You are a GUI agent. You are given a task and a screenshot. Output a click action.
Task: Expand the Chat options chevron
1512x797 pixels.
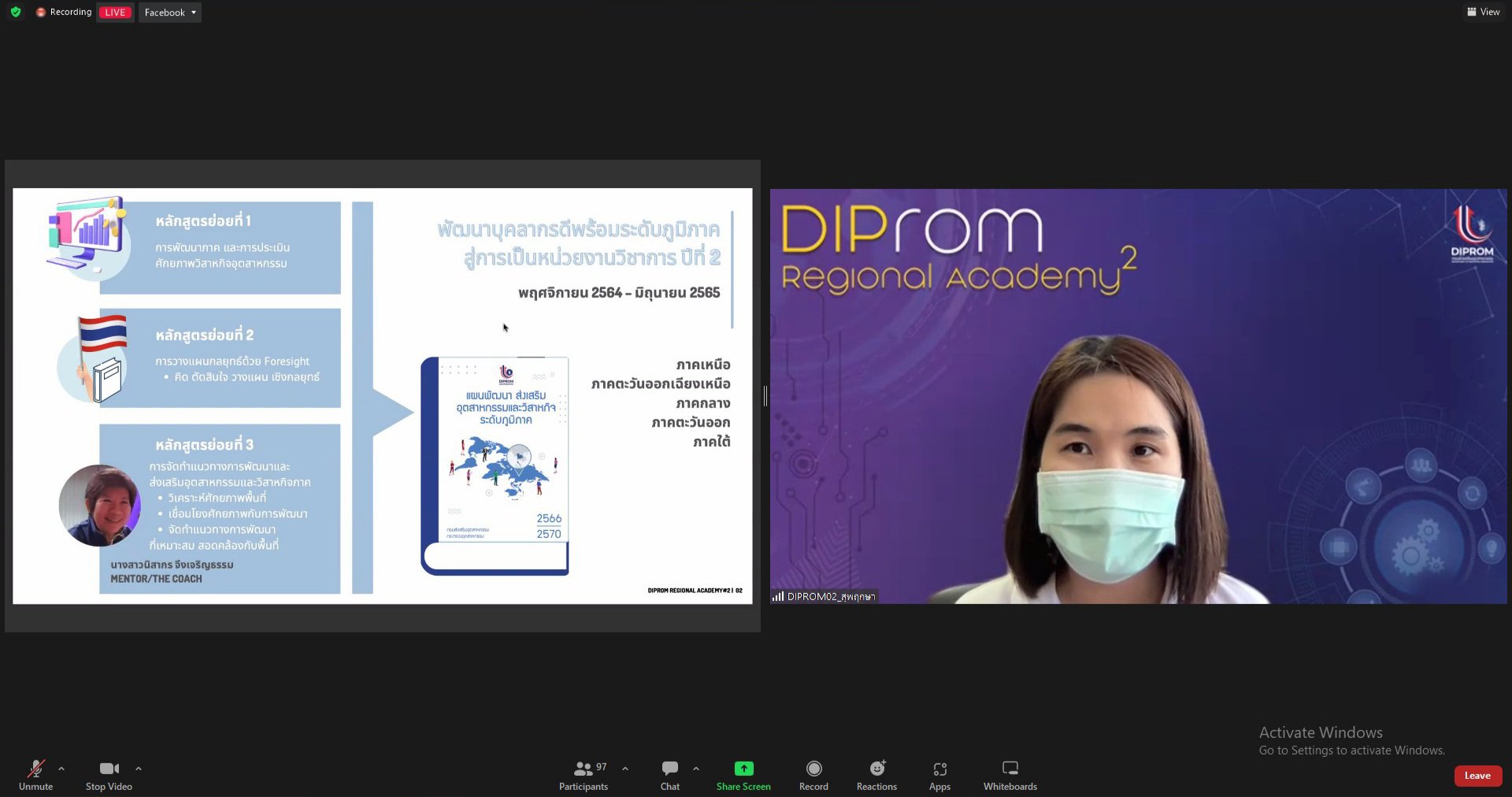(696, 769)
